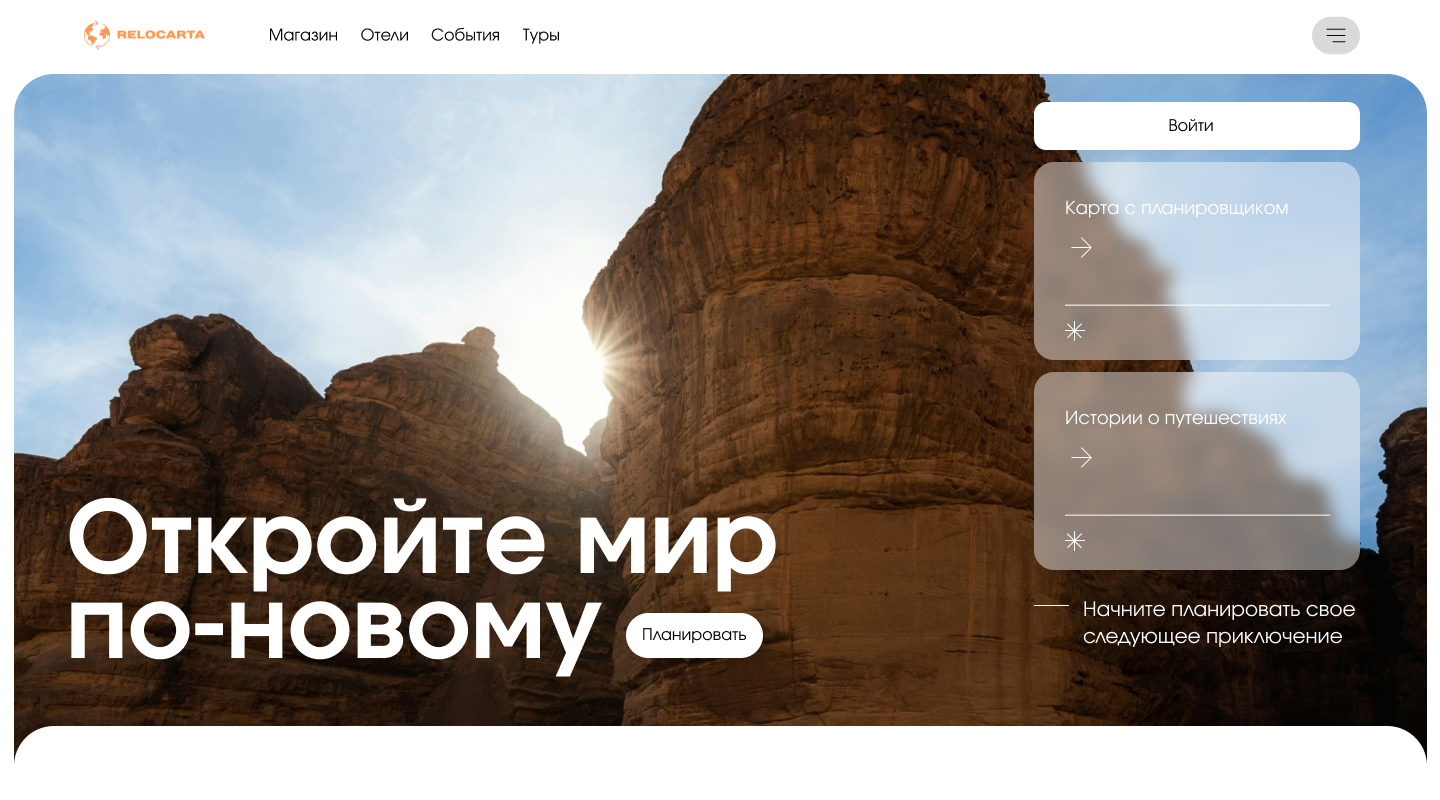Open the Карта с планировщиком card title
This screenshot has width=1440, height=800.
1176,208
